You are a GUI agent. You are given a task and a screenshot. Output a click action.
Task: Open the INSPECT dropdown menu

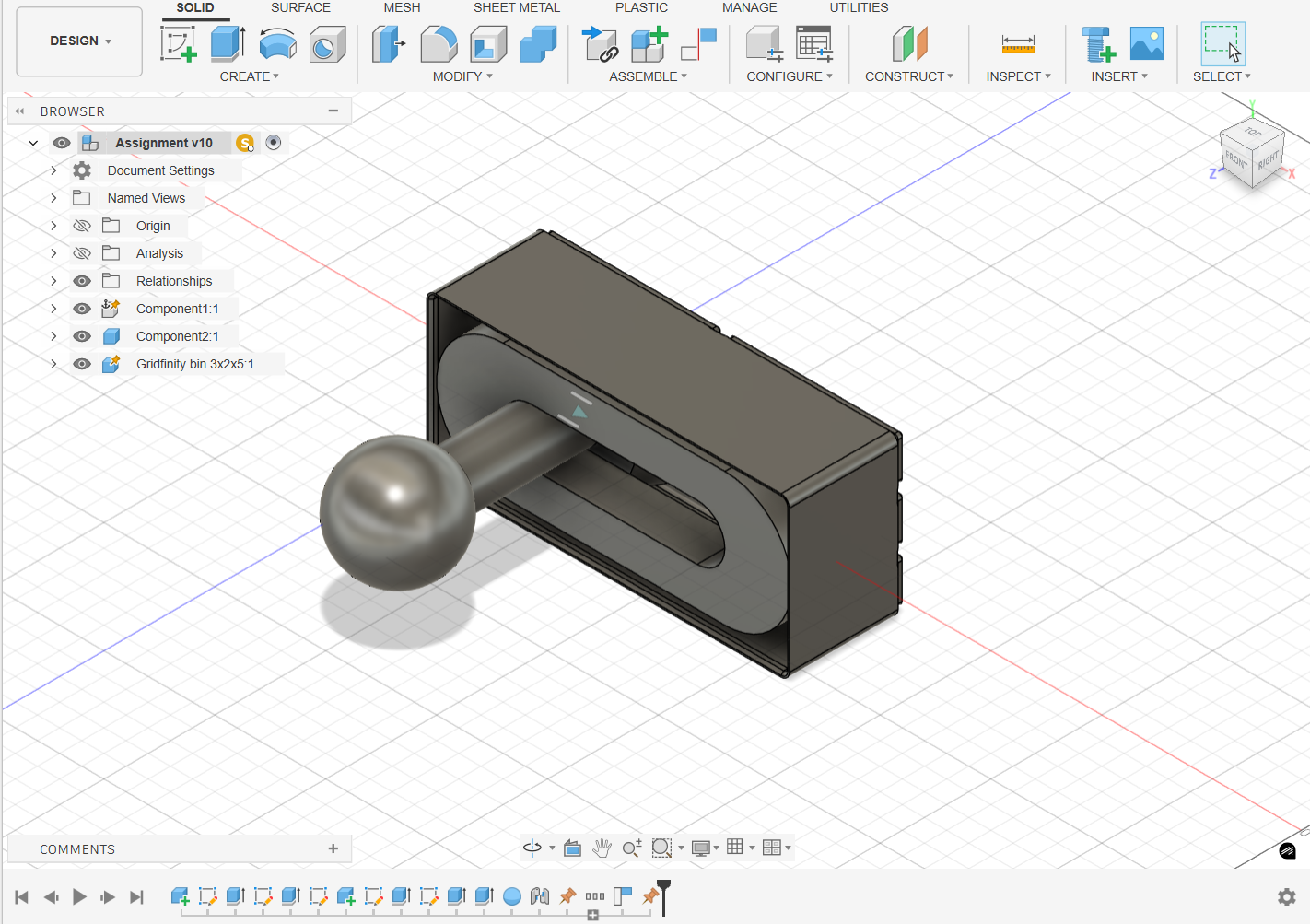(x=1018, y=76)
